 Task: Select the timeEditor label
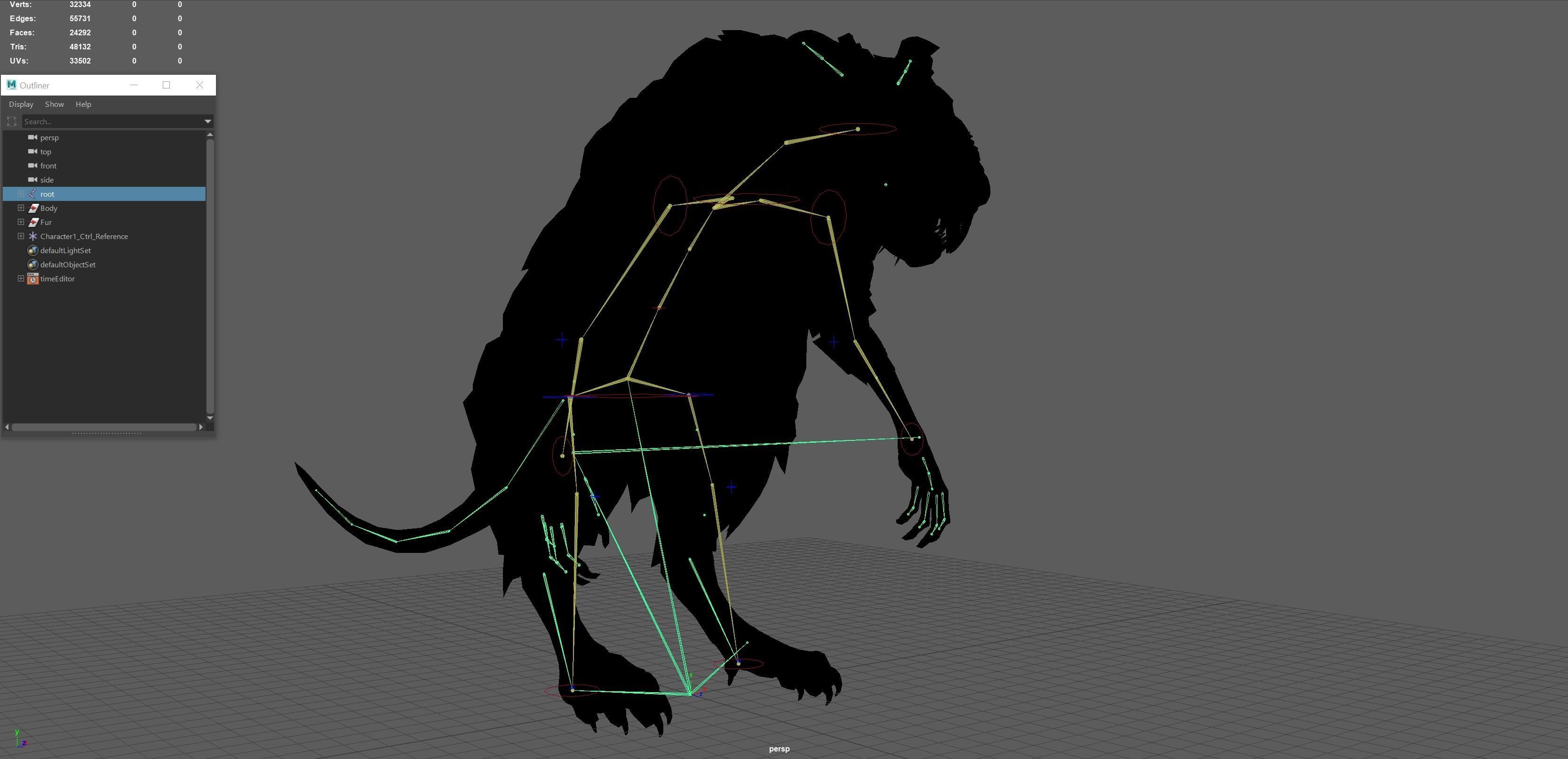(57, 279)
